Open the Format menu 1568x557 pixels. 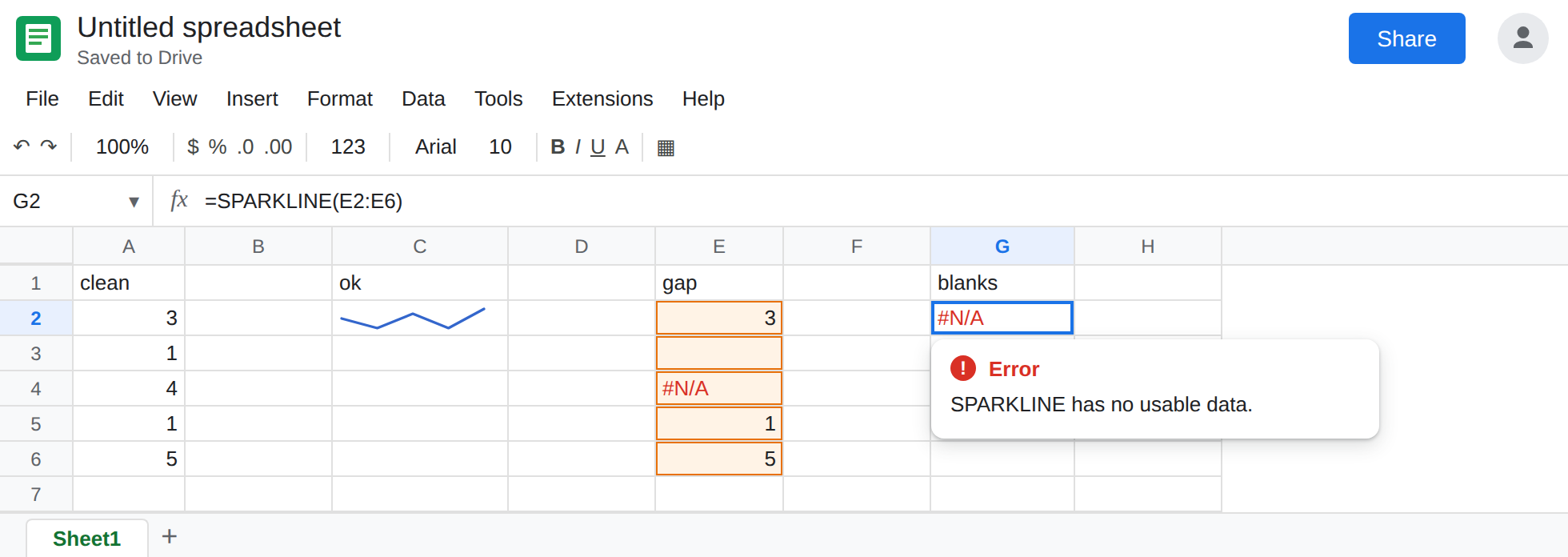(x=340, y=98)
